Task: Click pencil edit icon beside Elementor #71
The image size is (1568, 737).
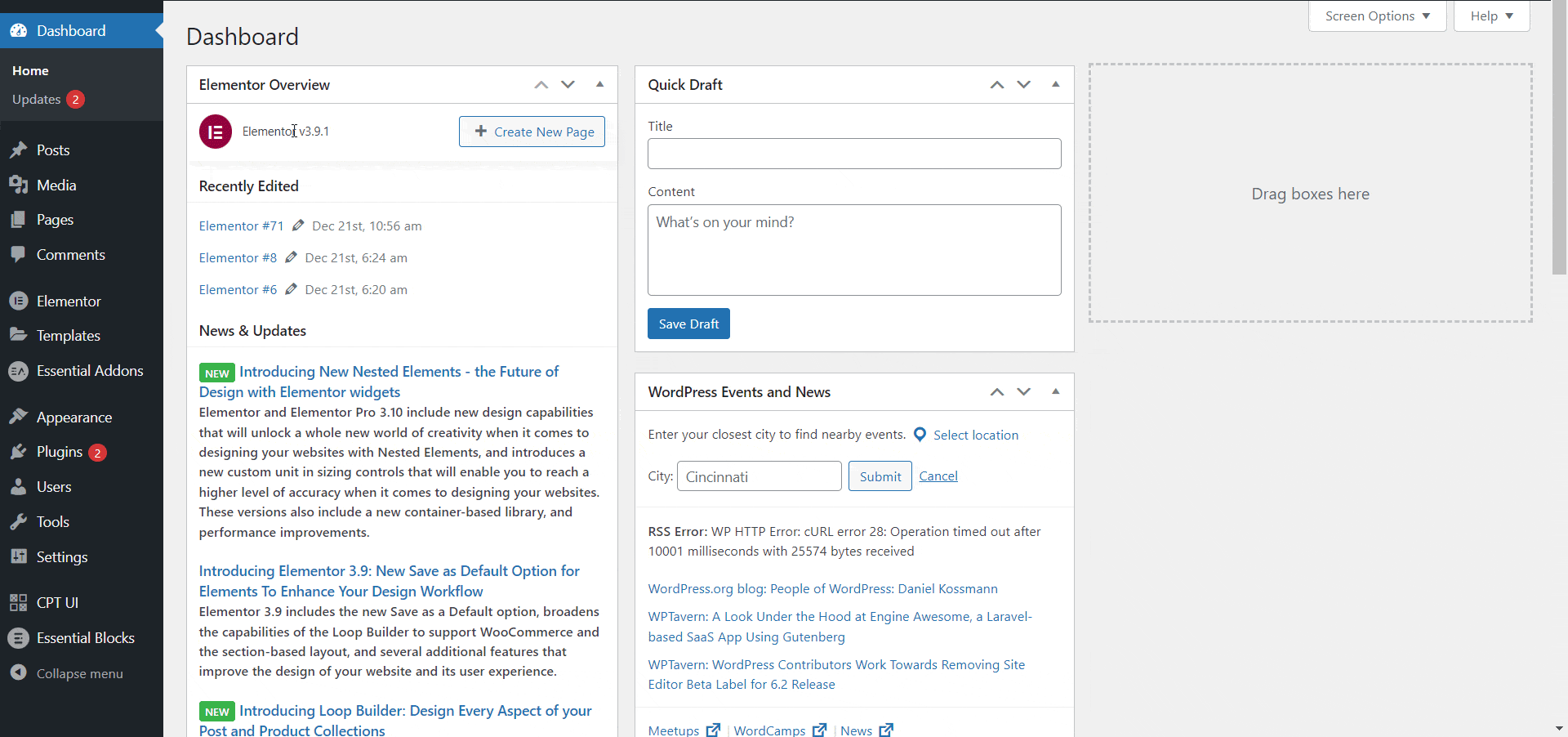Action: 298,226
